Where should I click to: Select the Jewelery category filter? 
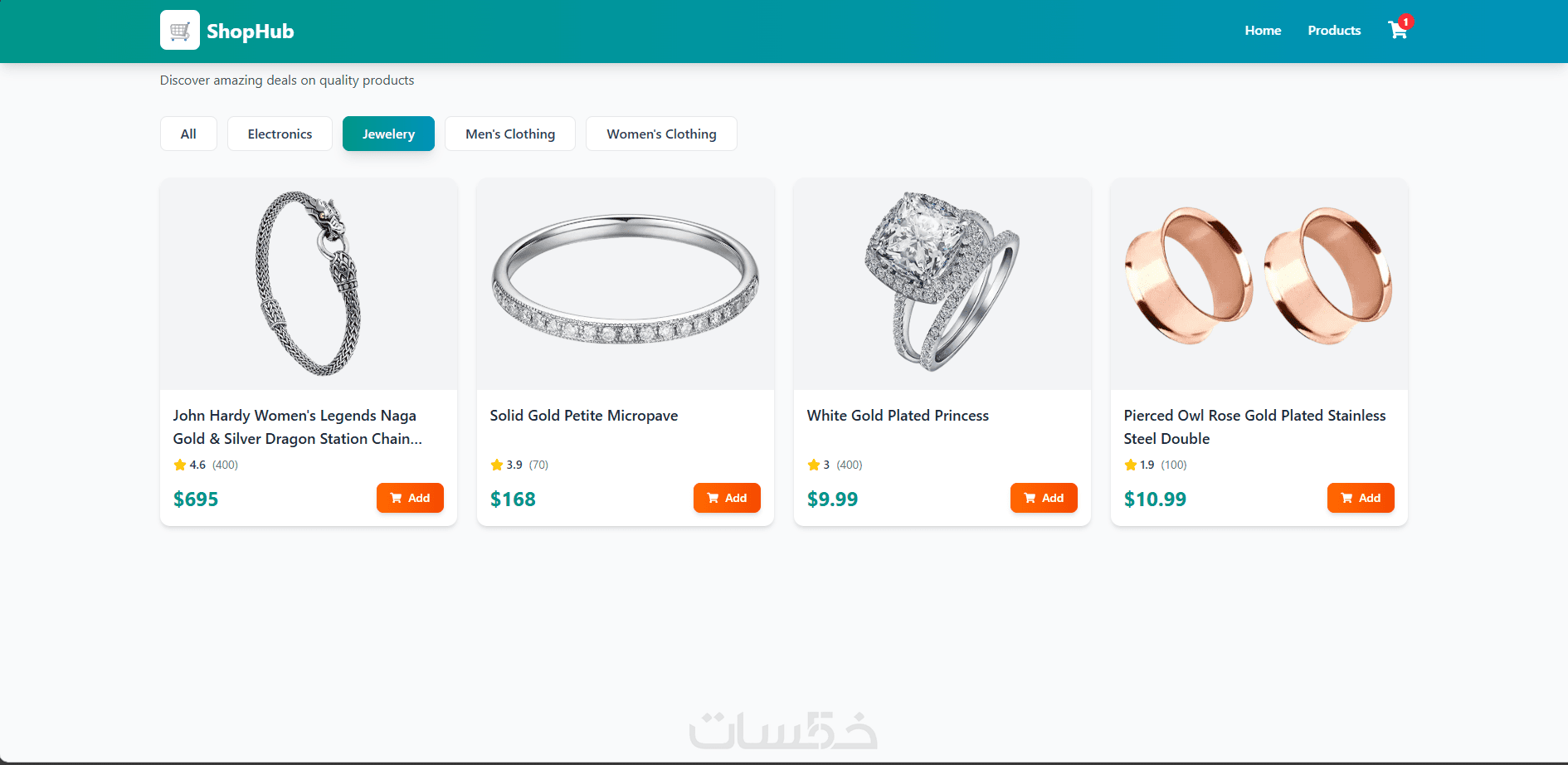[x=388, y=134]
